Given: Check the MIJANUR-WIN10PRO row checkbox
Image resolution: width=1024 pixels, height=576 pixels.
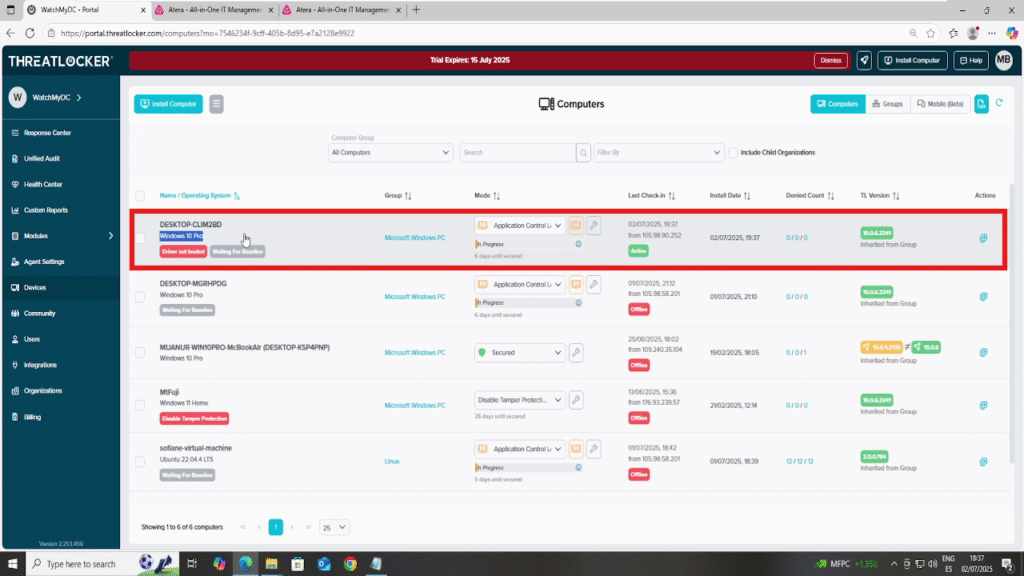Looking at the screenshot, I should click(140, 353).
